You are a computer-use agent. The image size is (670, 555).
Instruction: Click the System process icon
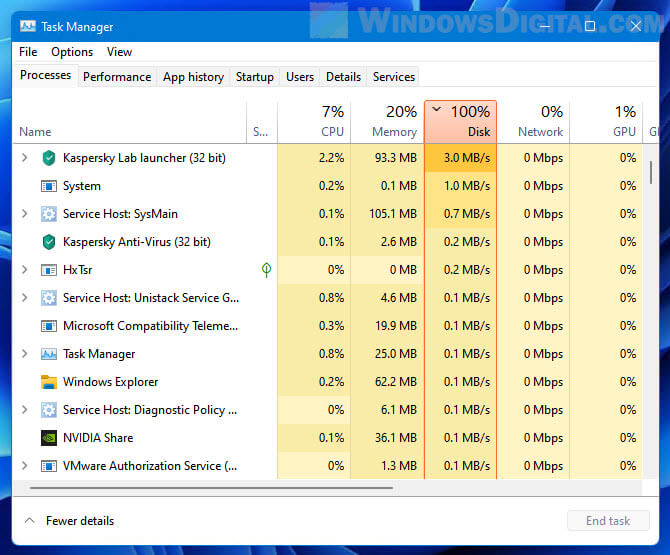pyautogui.click(x=49, y=186)
